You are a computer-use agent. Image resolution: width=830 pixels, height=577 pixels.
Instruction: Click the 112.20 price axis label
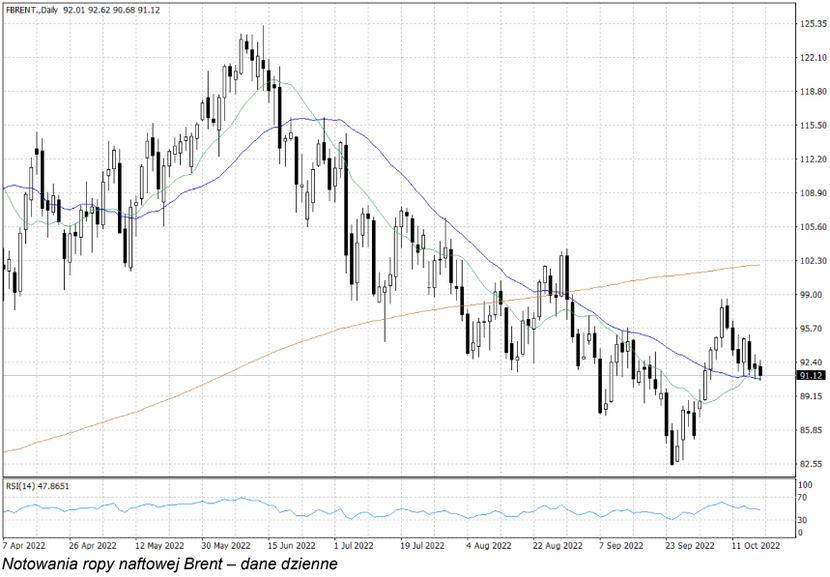811,159
